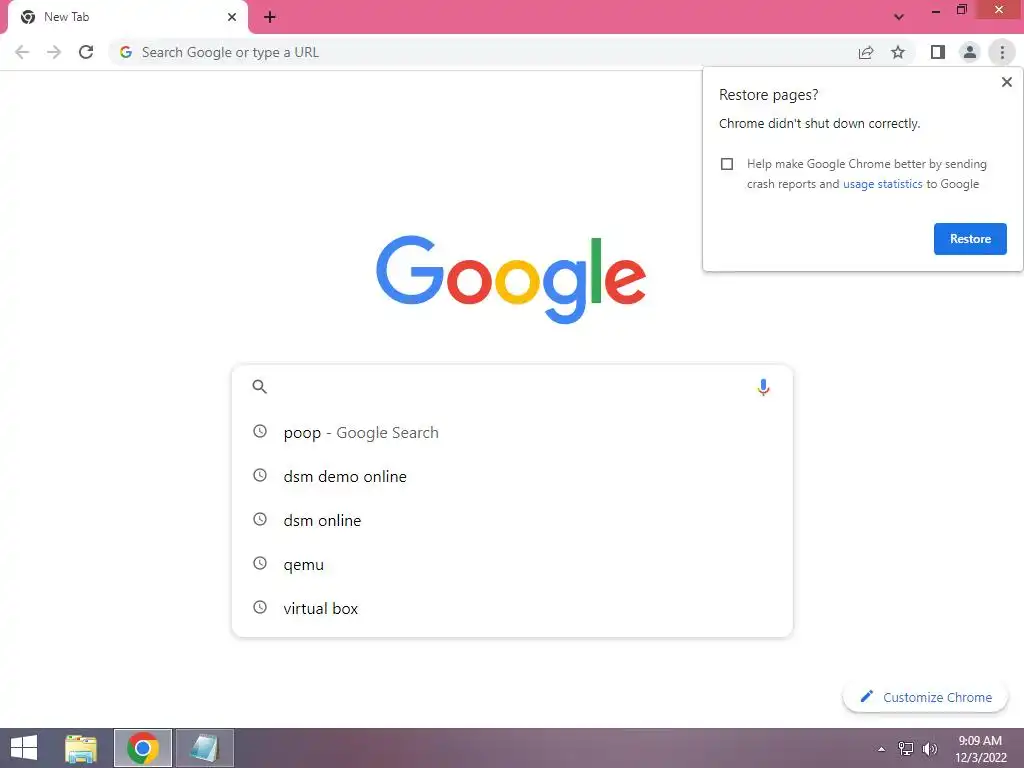Open the volume speaker tray icon
1024x768 pixels.
pyautogui.click(x=929, y=748)
